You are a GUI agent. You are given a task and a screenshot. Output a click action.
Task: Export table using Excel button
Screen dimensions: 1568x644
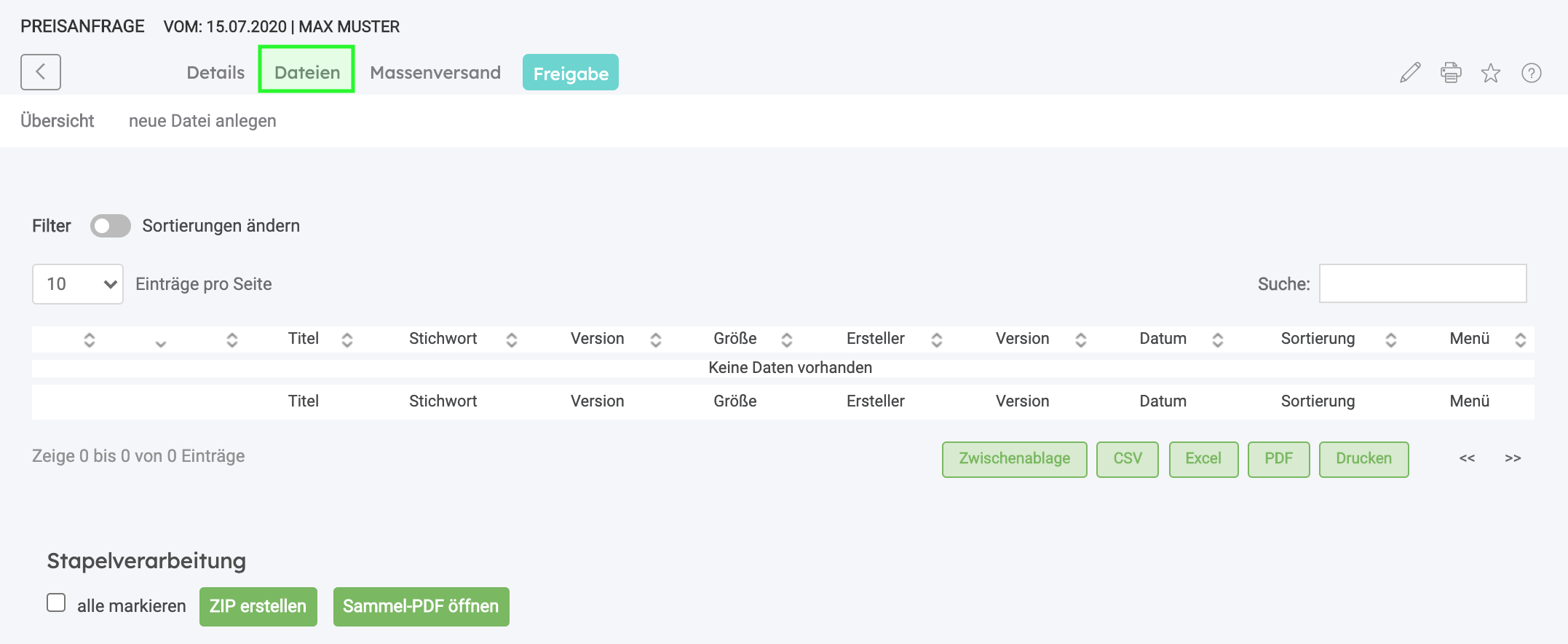1203,459
